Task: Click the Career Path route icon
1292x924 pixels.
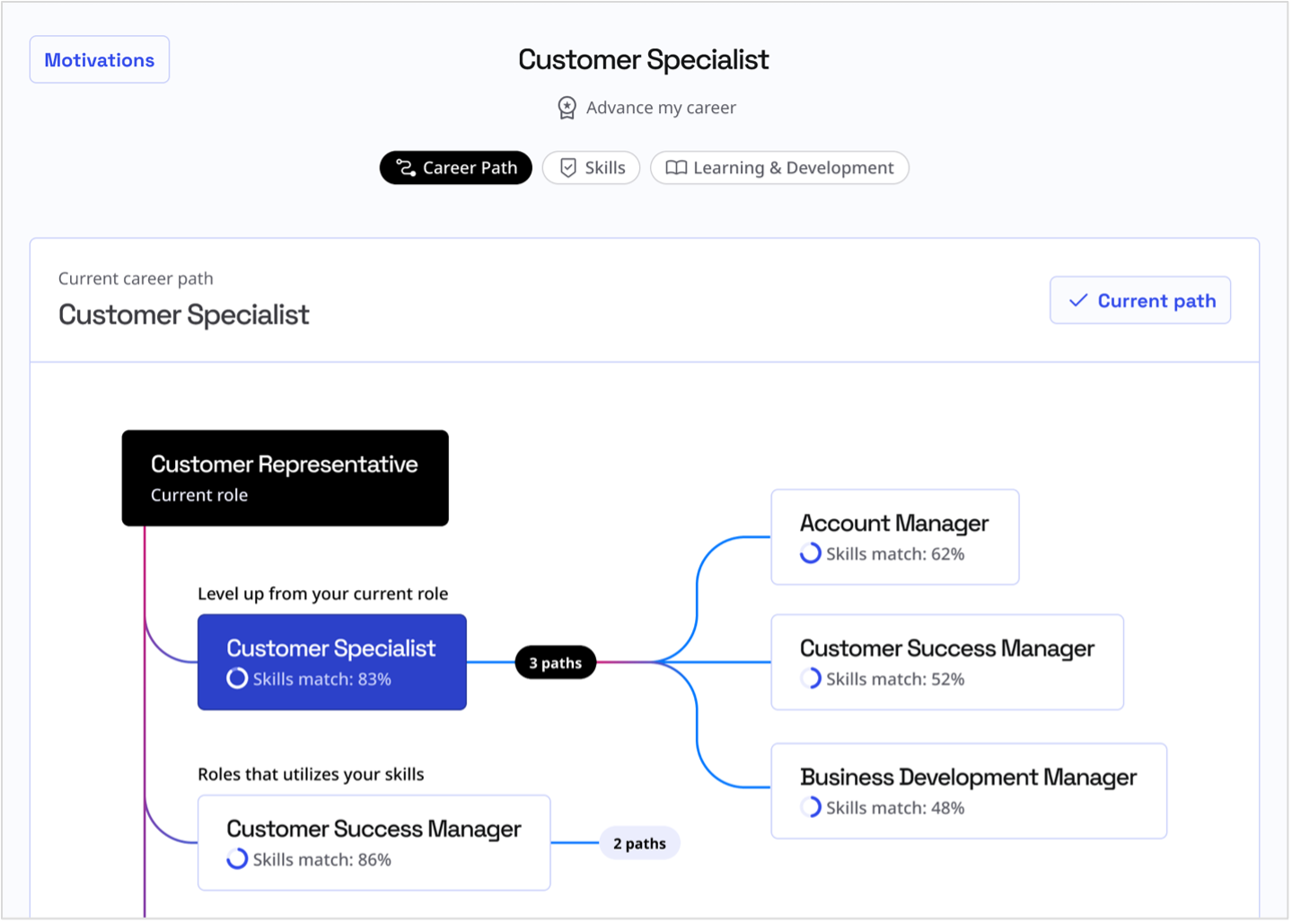Action: click(406, 168)
